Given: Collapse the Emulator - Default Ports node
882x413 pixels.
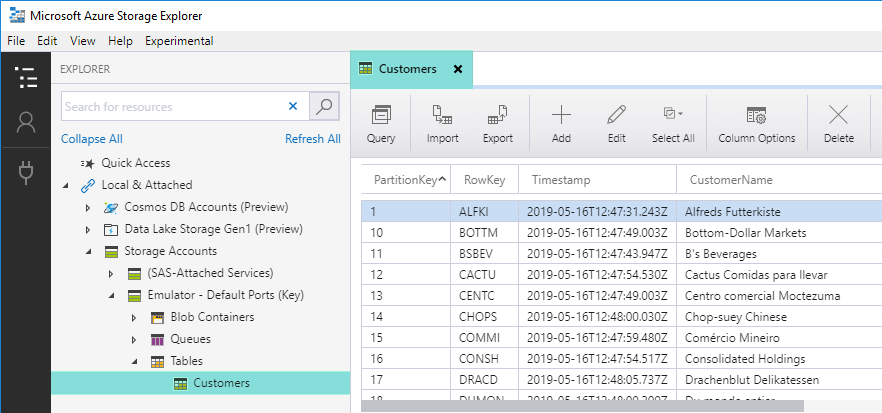Looking at the screenshot, I should pyautogui.click(x=112, y=295).
